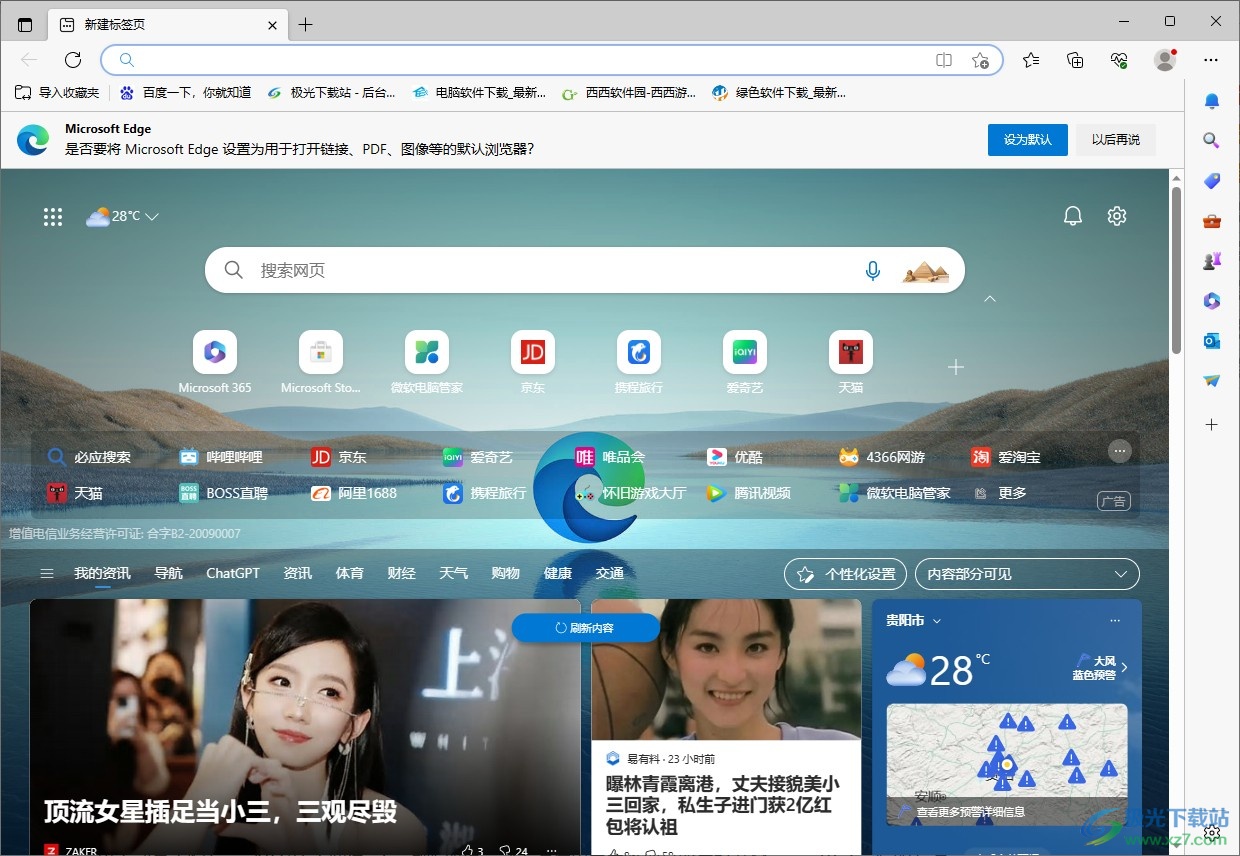
Task: Expand the 大风蓝色预警 alert arrow
Action: tap(1125, 667)
